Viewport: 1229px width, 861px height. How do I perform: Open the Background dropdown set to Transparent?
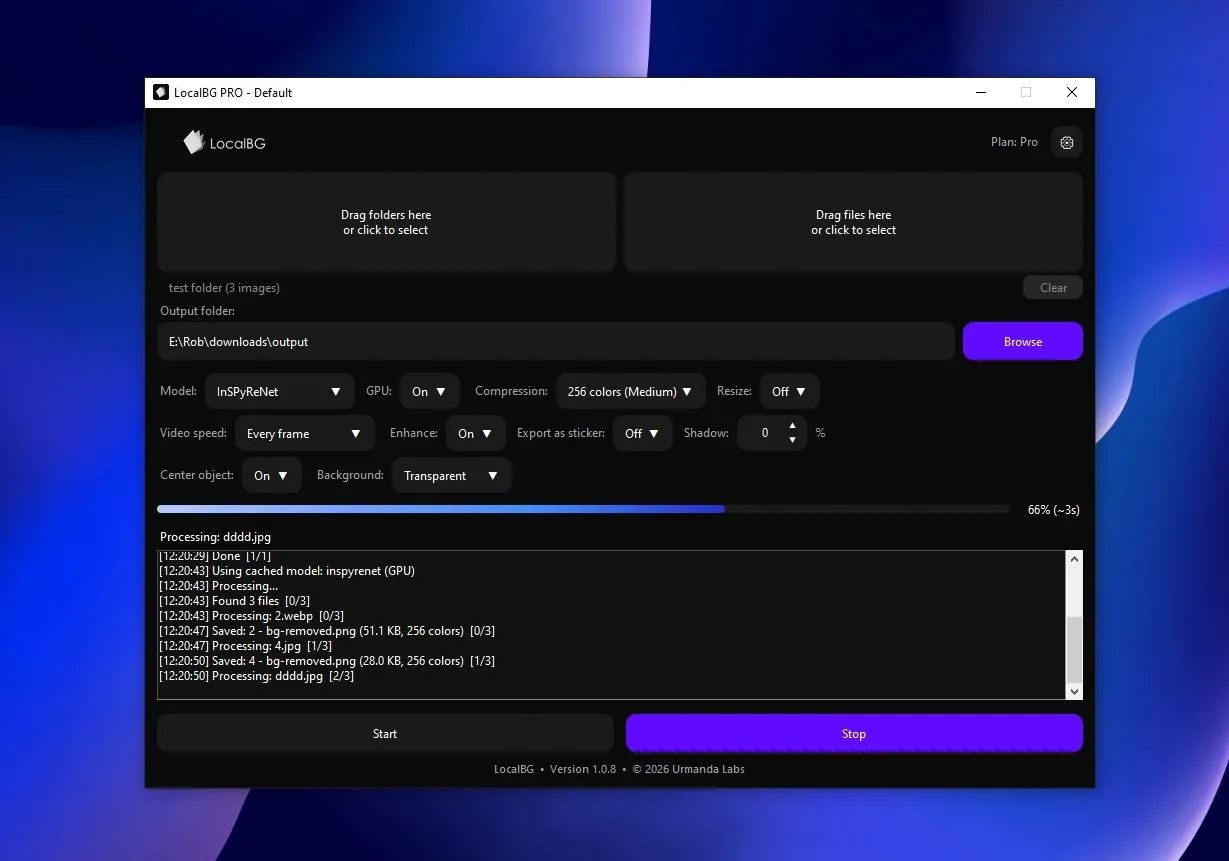click(x=452, y=475)
